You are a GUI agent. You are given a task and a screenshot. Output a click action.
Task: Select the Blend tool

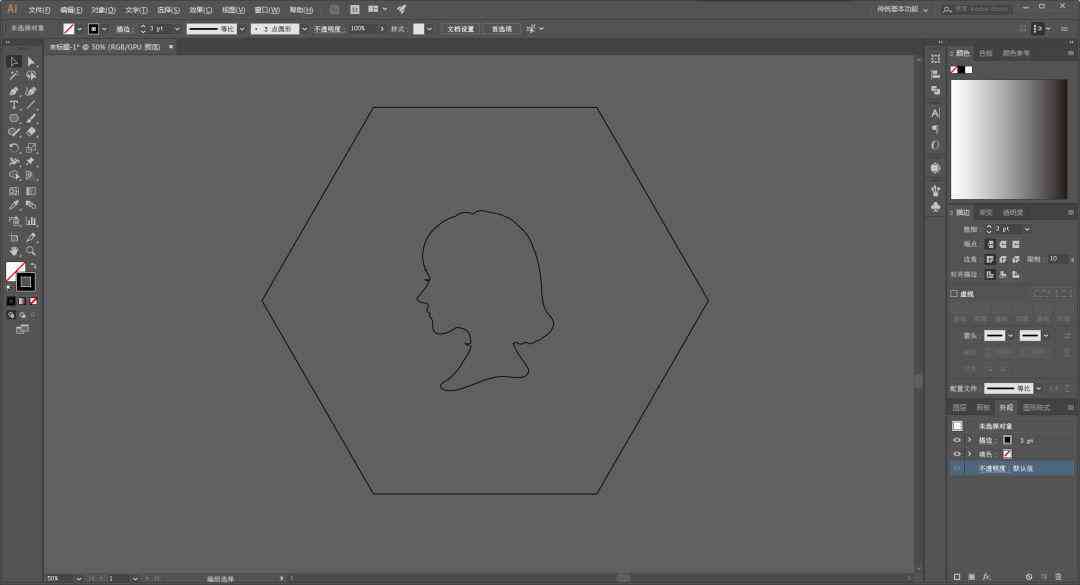pos(31,205)
